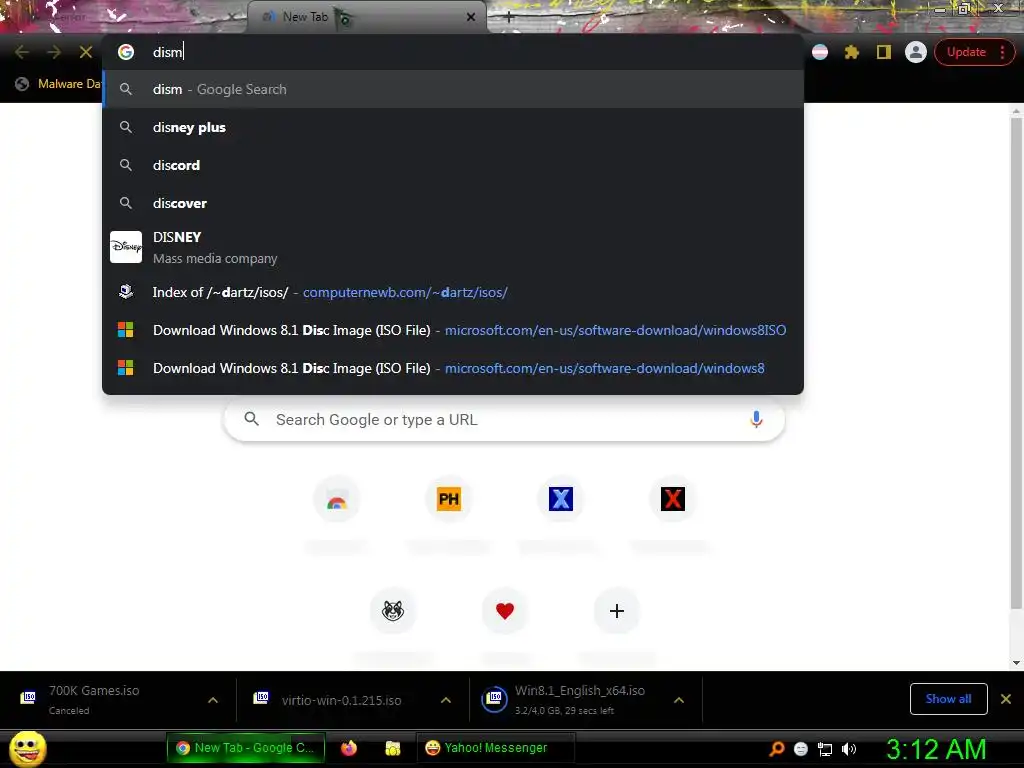Viewport: 1024px width, 768px height.
Task: Open Chrome's three-dot menu
Action: pos(1002,52)
